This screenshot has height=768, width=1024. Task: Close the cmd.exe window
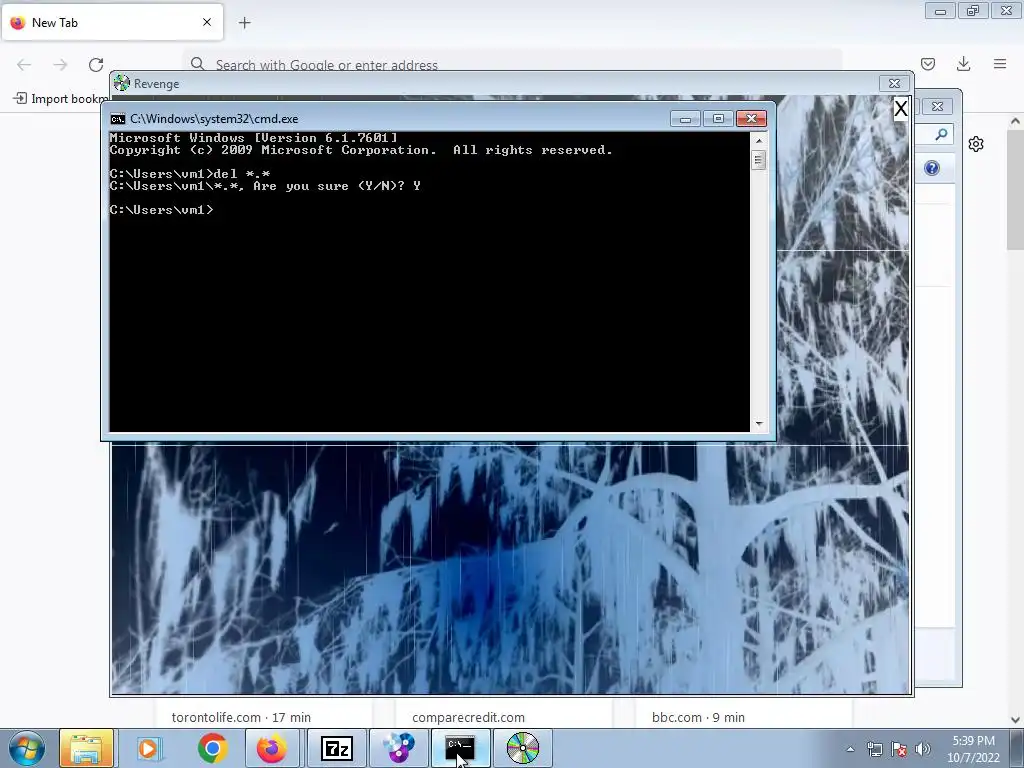[751, 119]
